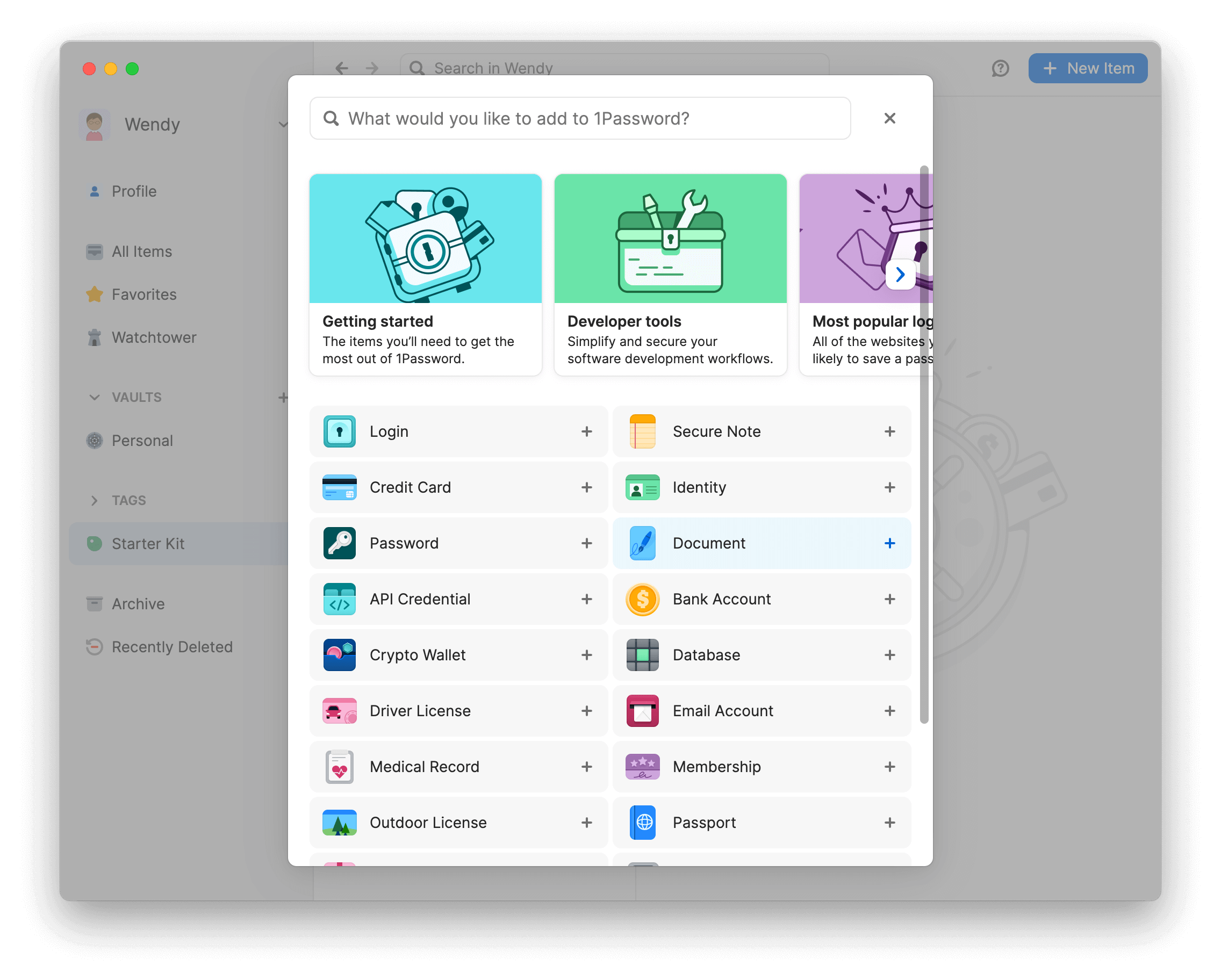Click the Driver License car icon
The width and height of the screenshot is (1221, 980).
click(x=339, y=711)
